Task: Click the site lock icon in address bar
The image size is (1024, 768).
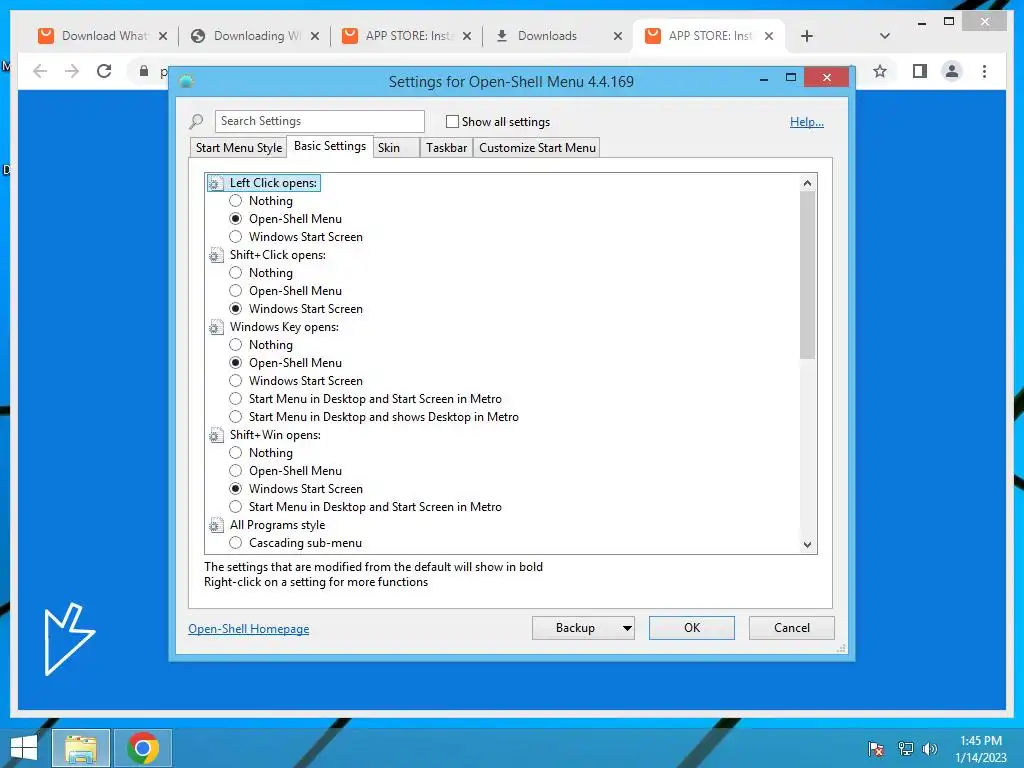Action: (x=144, y=71)
